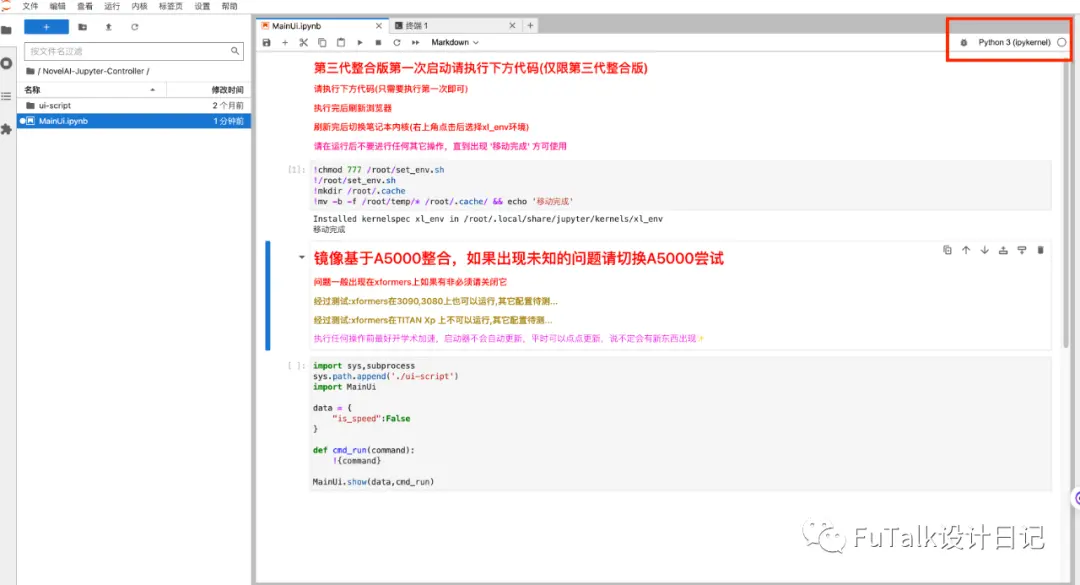Run the selected cell with play icon
The height and width of the screenshot is (585, 1080).
(x=360, y=43)
